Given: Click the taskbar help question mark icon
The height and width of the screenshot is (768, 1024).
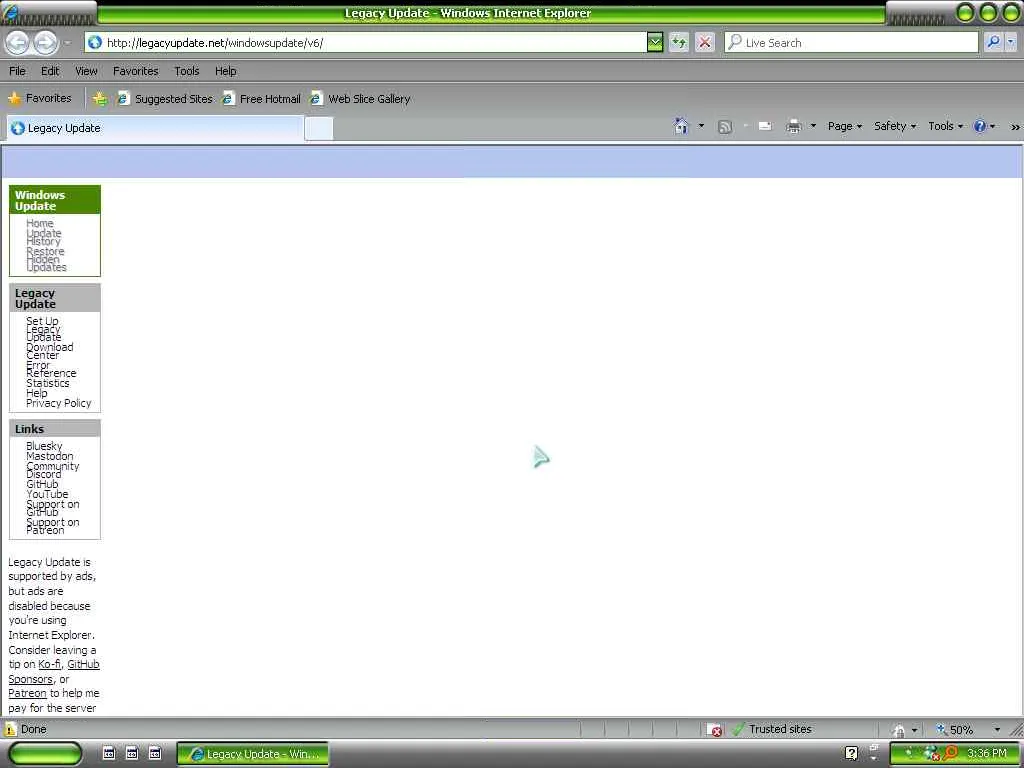Looking at the screenshot, I should click(851, 754).
